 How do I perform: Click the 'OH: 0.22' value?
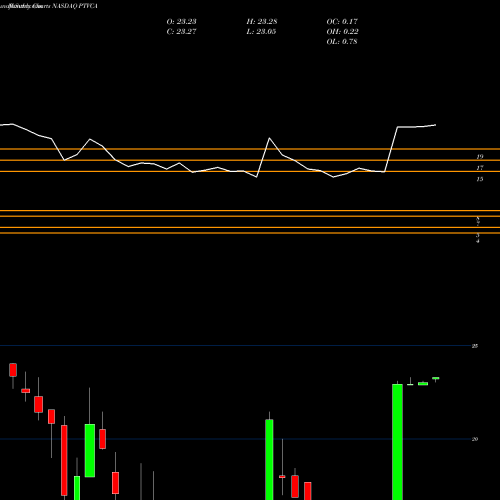(x=342, y=32)
